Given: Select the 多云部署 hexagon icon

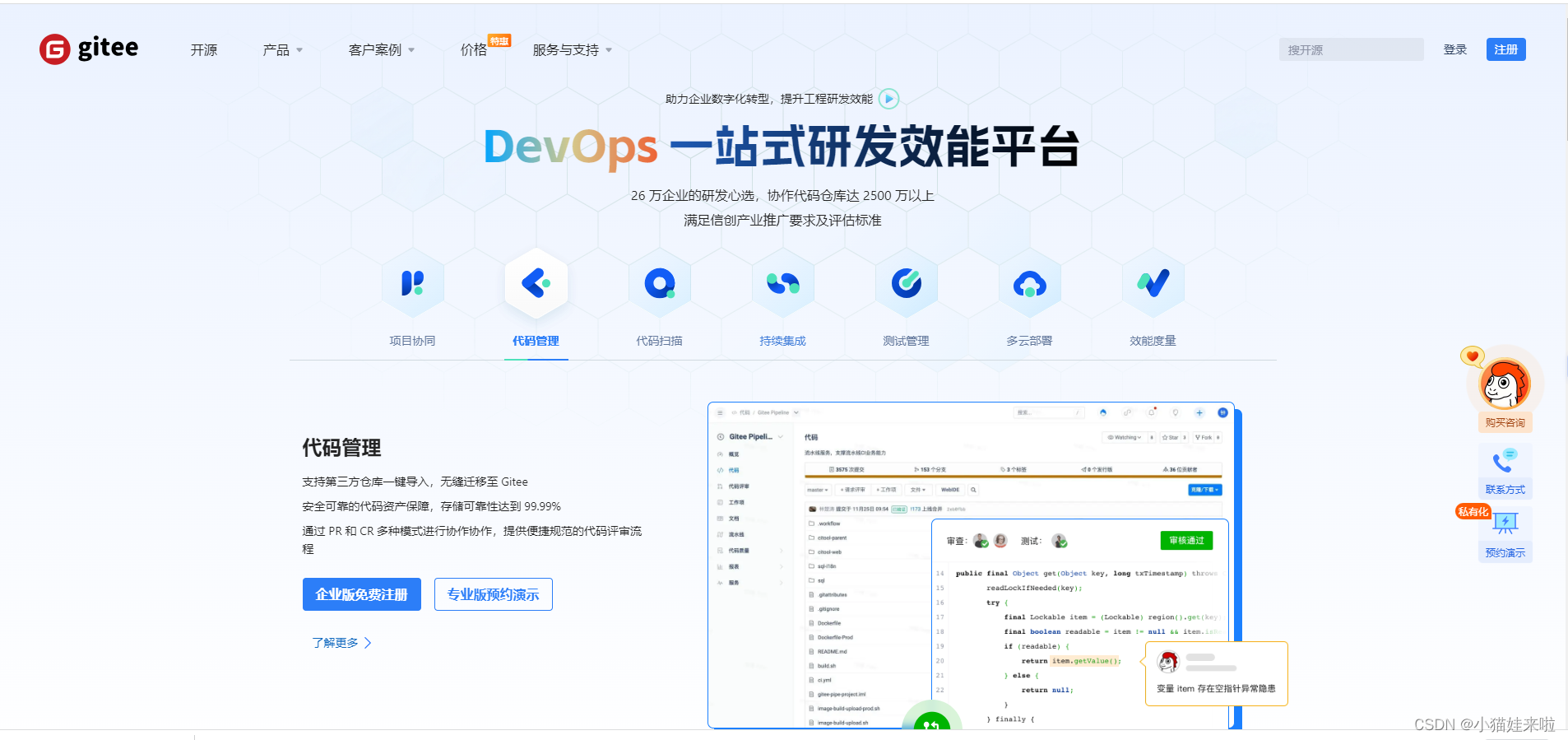Looking at the screenshot, I should [1030, 283].
